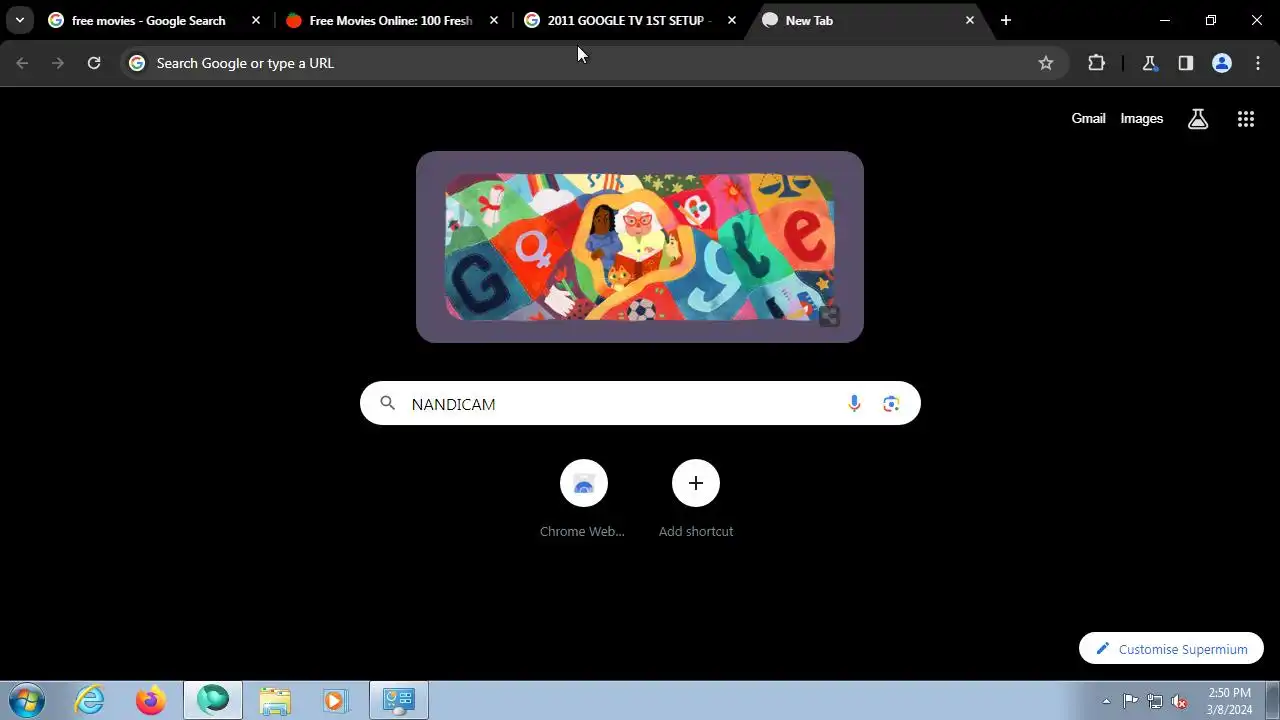
Task: Click the magnifier icon in search box
Action: (388, 403)
